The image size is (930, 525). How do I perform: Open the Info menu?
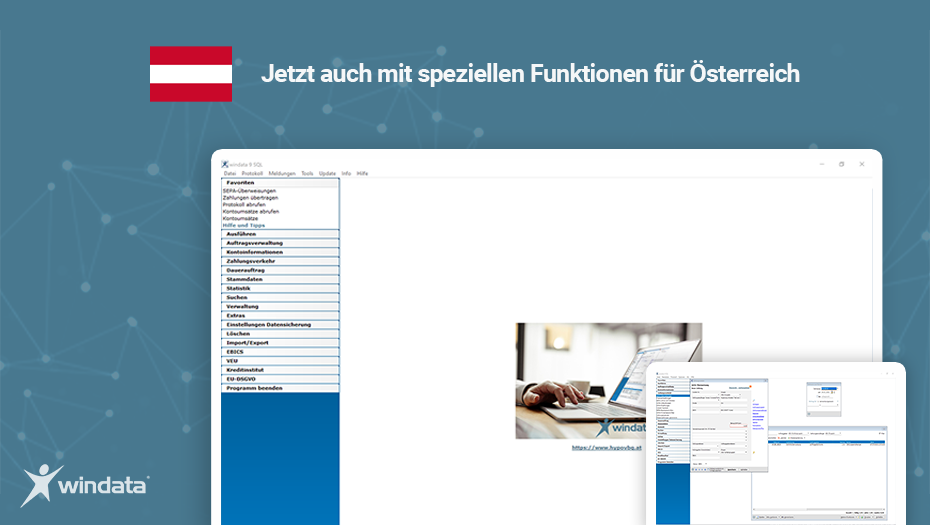tap(346, 173)
